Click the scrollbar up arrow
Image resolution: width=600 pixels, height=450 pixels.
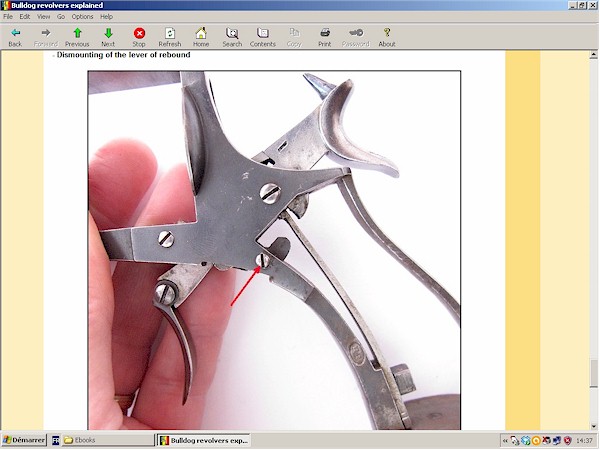coord(593,55)
